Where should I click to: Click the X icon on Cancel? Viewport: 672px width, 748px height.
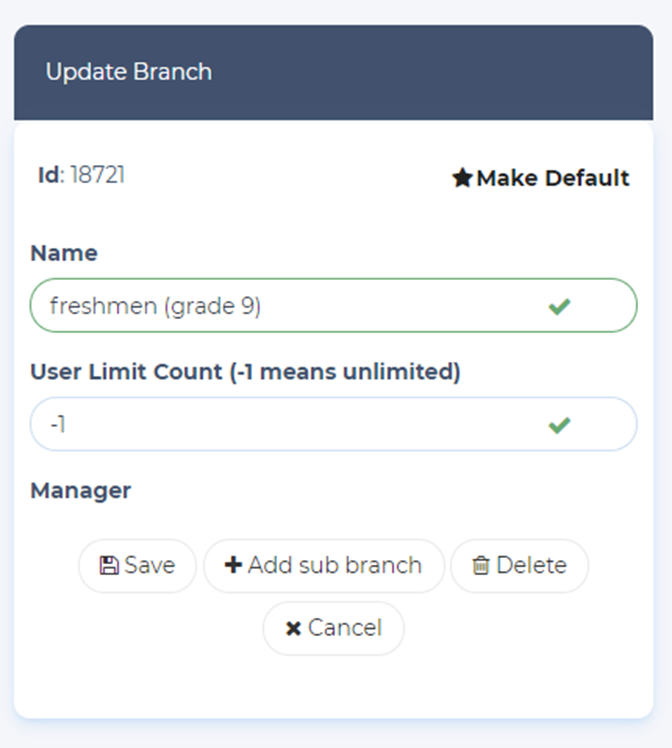293,629
